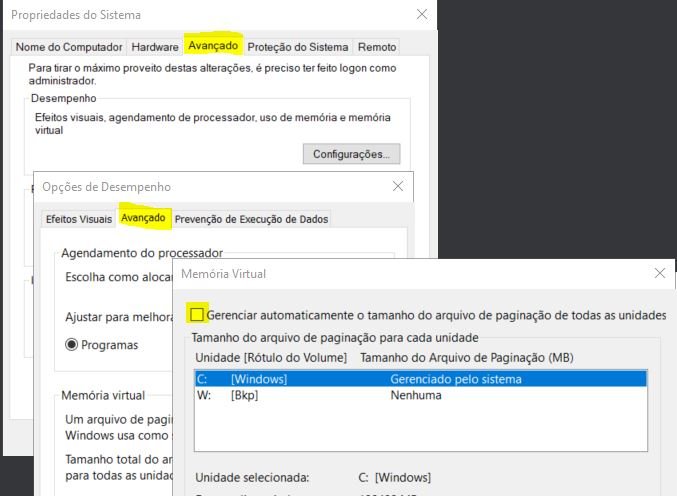Click 'Gerenciado pelo sistema' value in list
The width and height of the screenshot is (677, 496).
[456, 379]
